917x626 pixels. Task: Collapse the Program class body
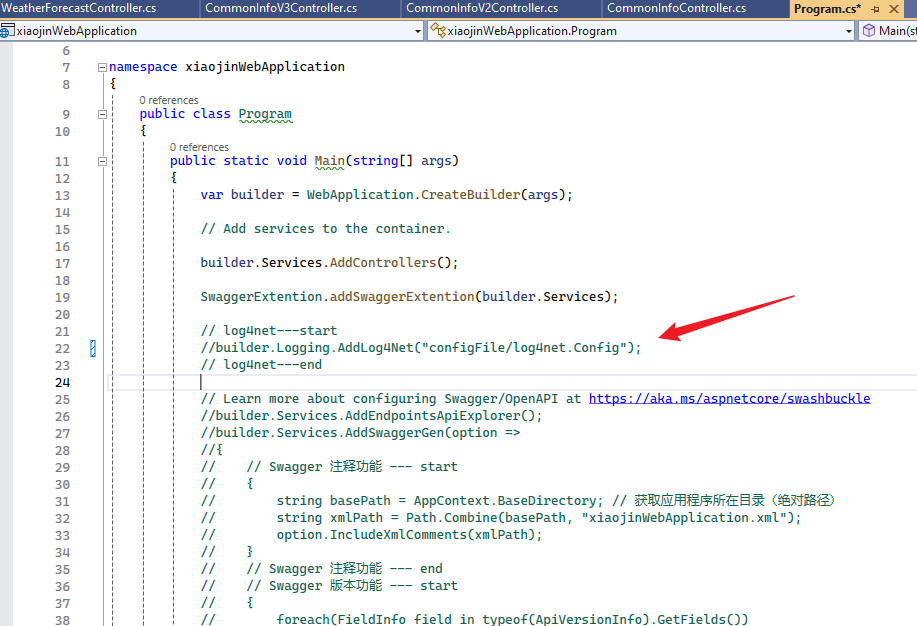pos(103,113)
